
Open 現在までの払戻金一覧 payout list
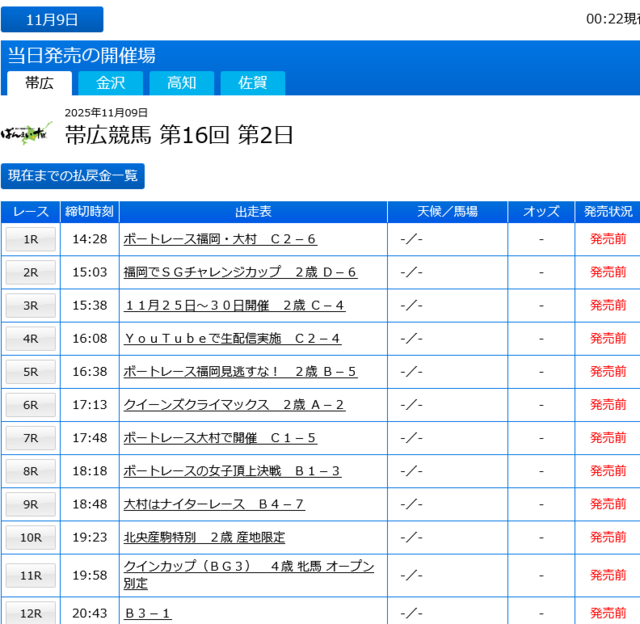click(73, 176)
